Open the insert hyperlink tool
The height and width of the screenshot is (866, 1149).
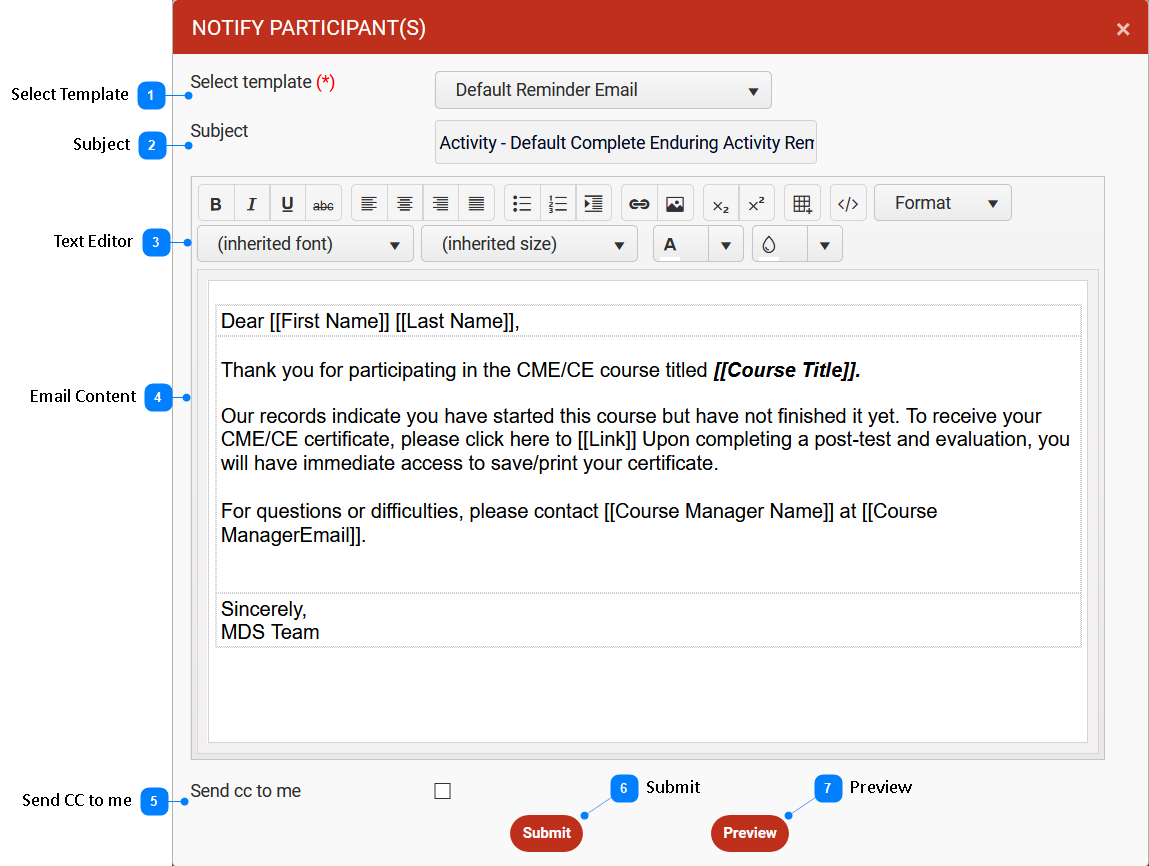coord(639,204)
